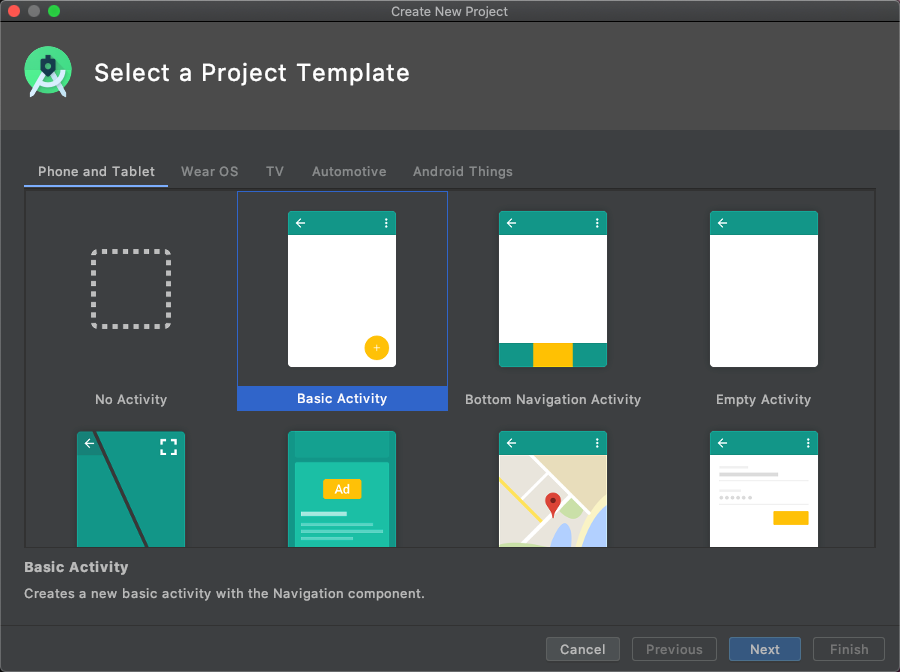Viewport: 900px width, 672px height.
Task: Go to the Android Things tab
Action: click(463, 172)
